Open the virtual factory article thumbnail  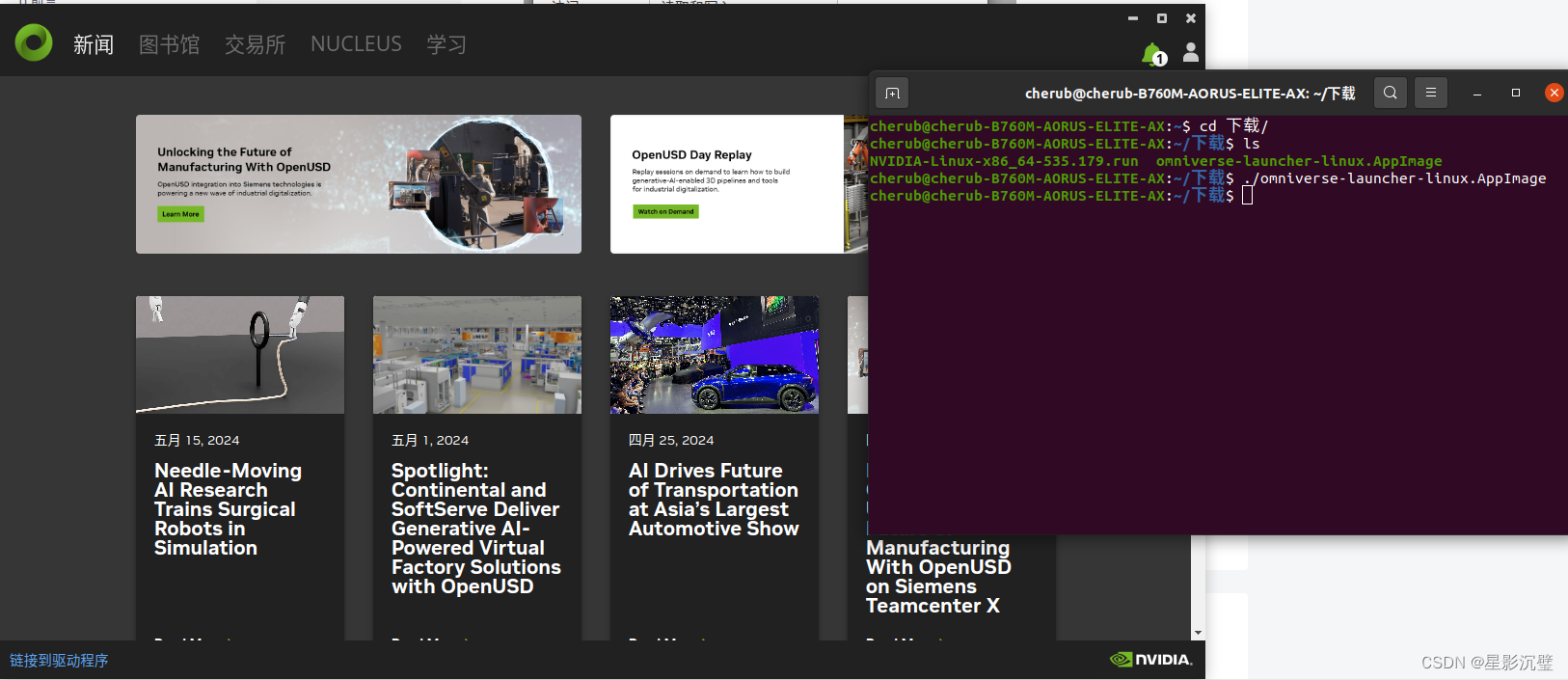point(477,355)
